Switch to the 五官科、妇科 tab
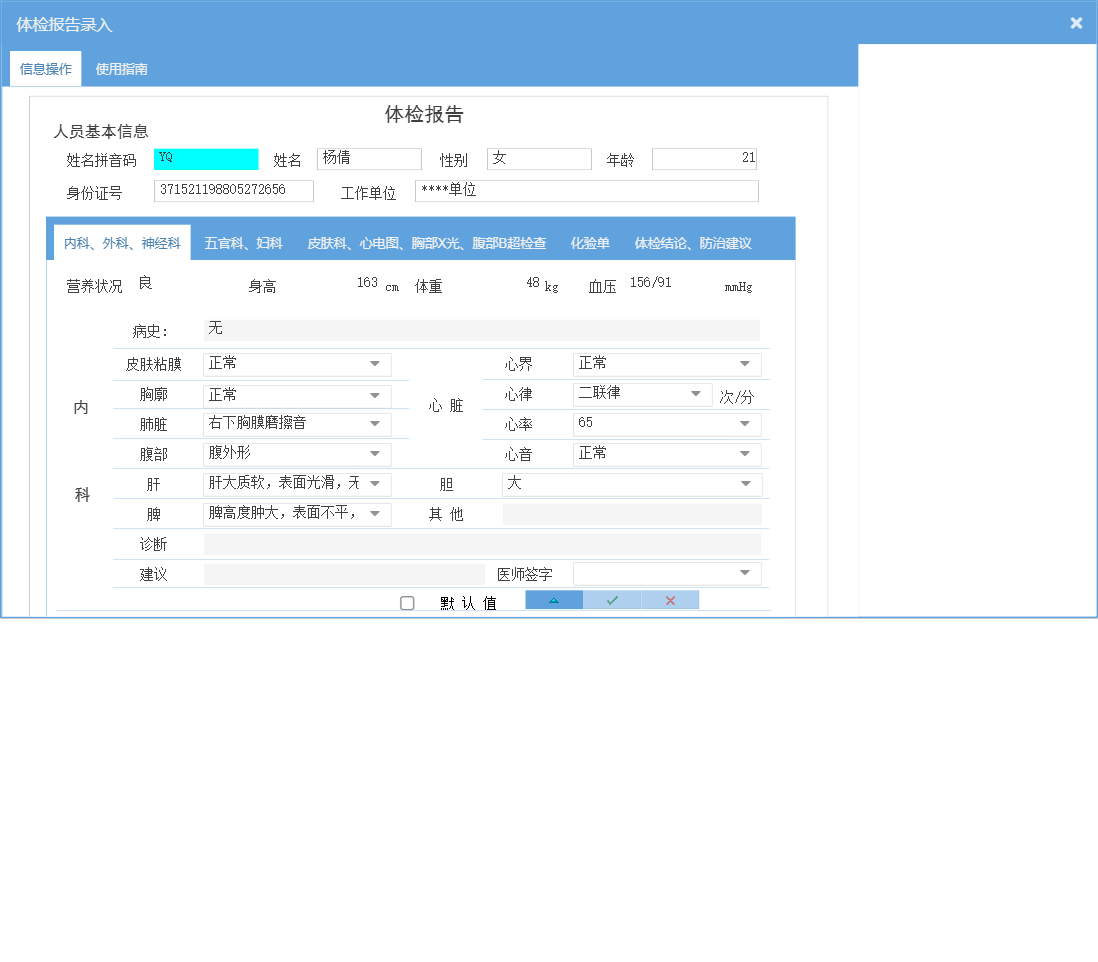The width and height of the screenshot is (1098, 962). (x=241, y=242)
